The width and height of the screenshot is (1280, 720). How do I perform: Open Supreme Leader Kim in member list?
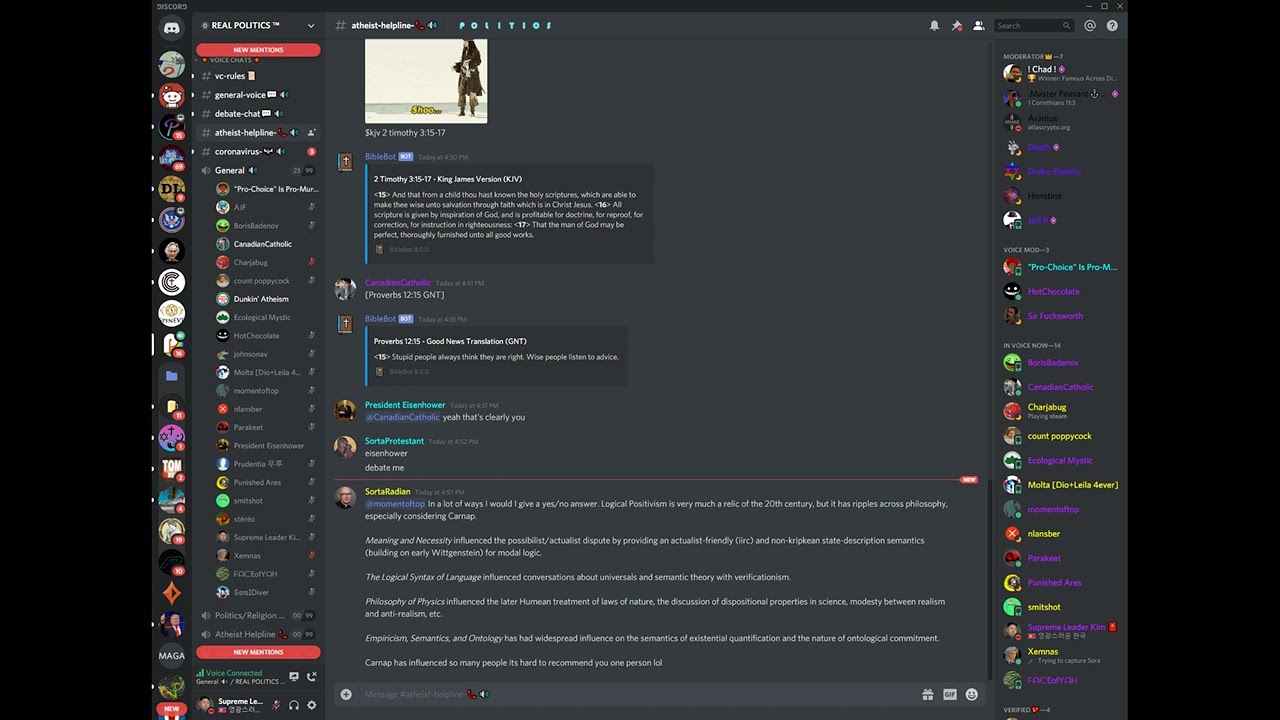click(1060, 631)
